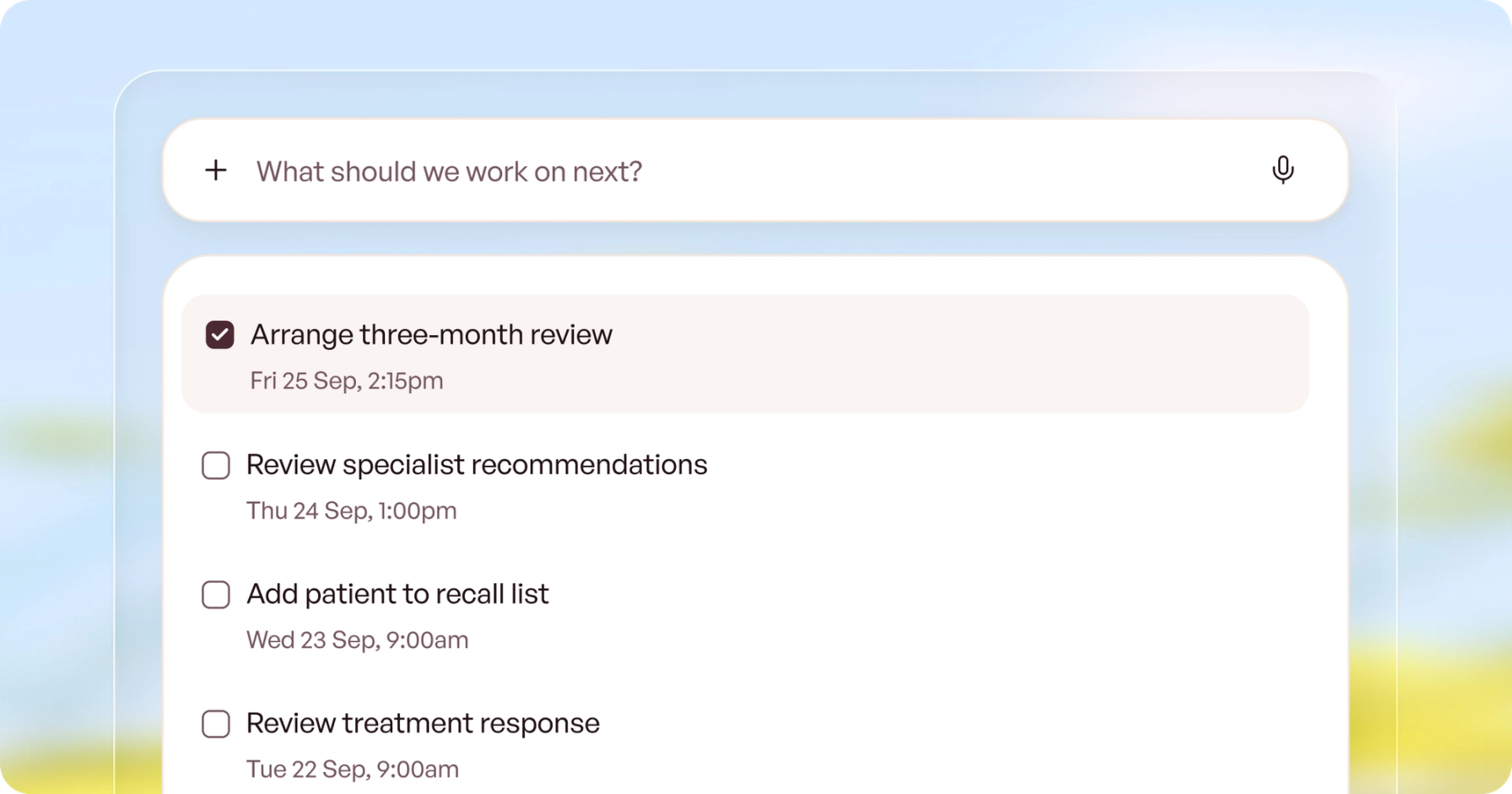The width and height of the screenshot is (1512, 794).
Task: Open 'Review treatment response' task title
Action: click(x=423, y=723)
